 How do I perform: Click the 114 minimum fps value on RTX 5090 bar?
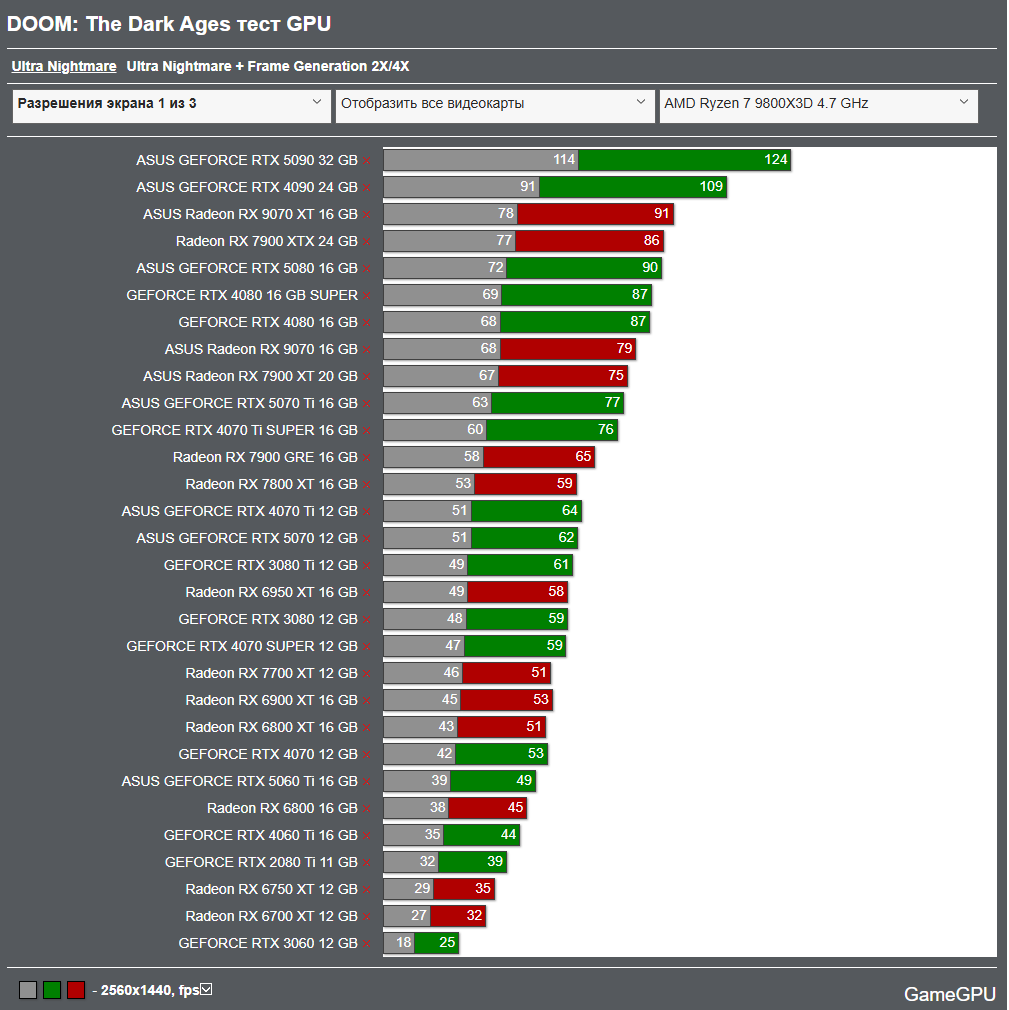click(x=564, y=160)
